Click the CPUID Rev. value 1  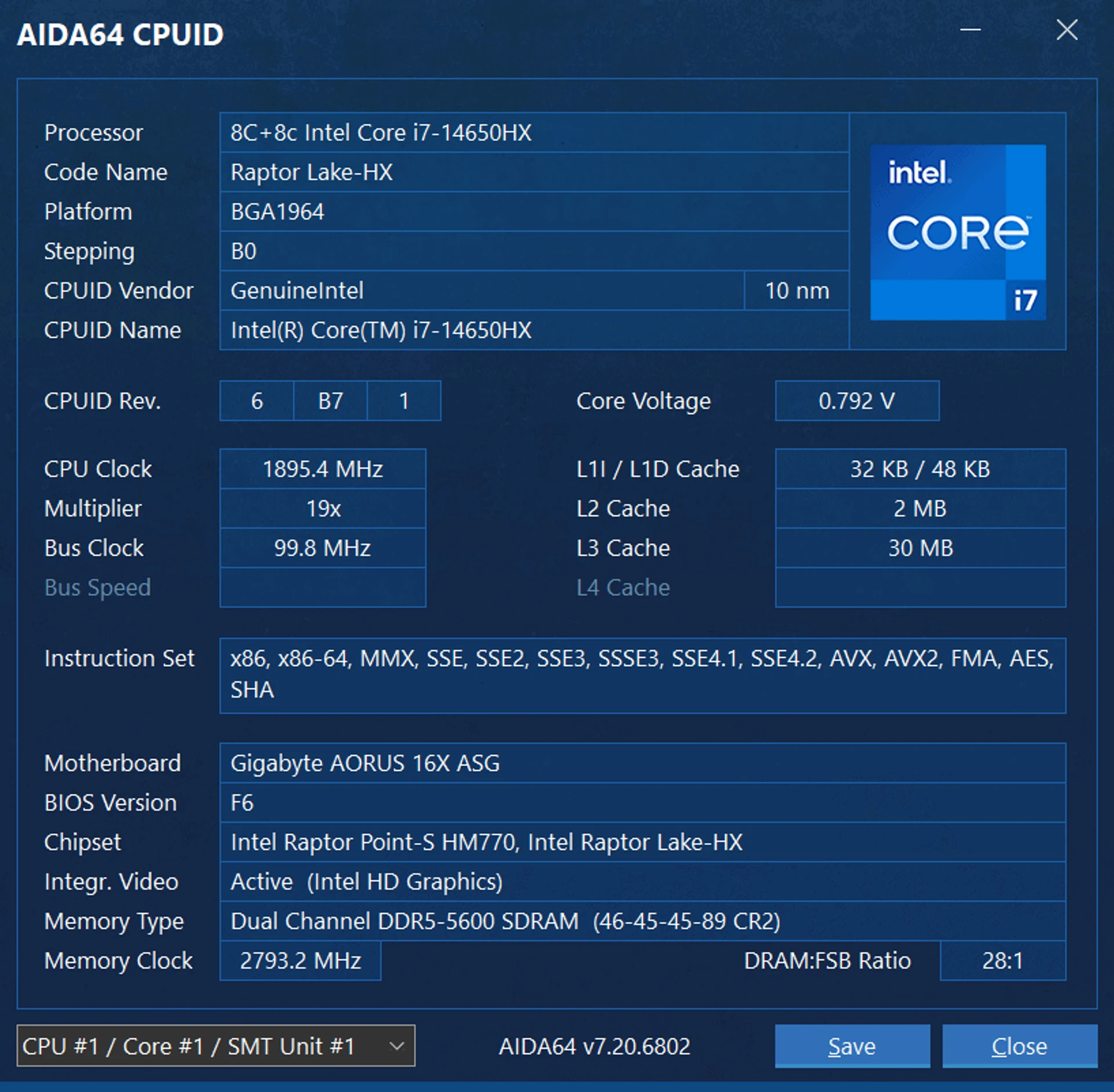tap(404, 401)
